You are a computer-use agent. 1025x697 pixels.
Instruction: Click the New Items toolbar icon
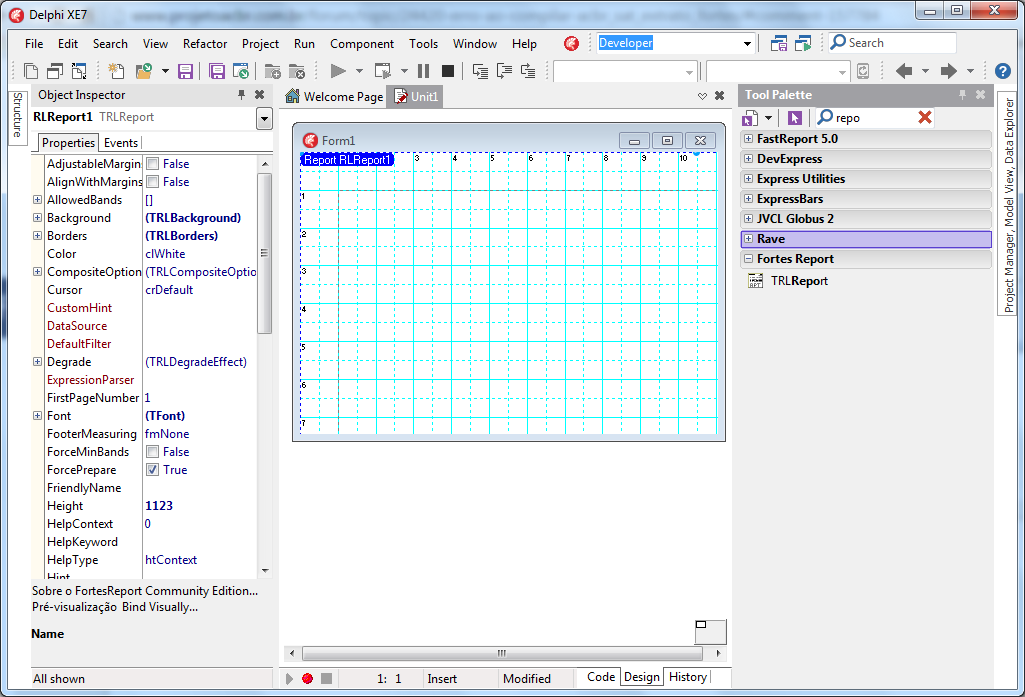pyautogui.click(x=116, y=71)
